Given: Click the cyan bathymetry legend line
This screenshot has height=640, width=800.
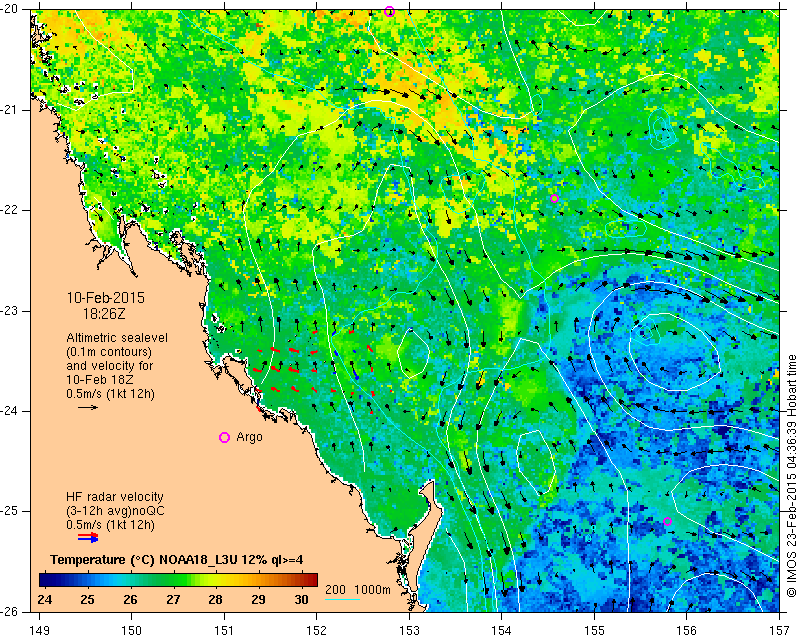Looking at the screenshot, I should tap(342, 599).
